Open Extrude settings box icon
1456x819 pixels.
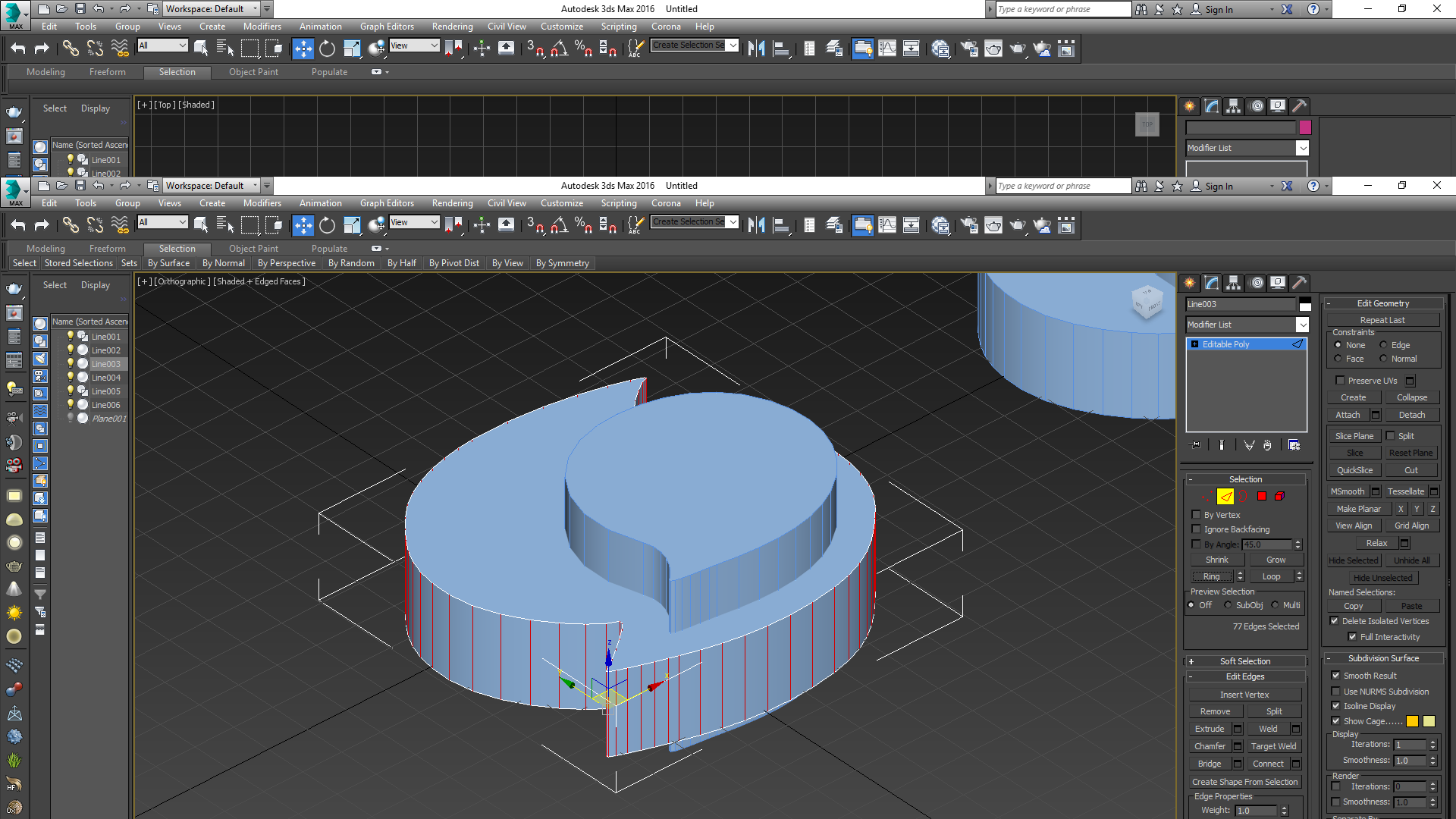pos(1238,730)
